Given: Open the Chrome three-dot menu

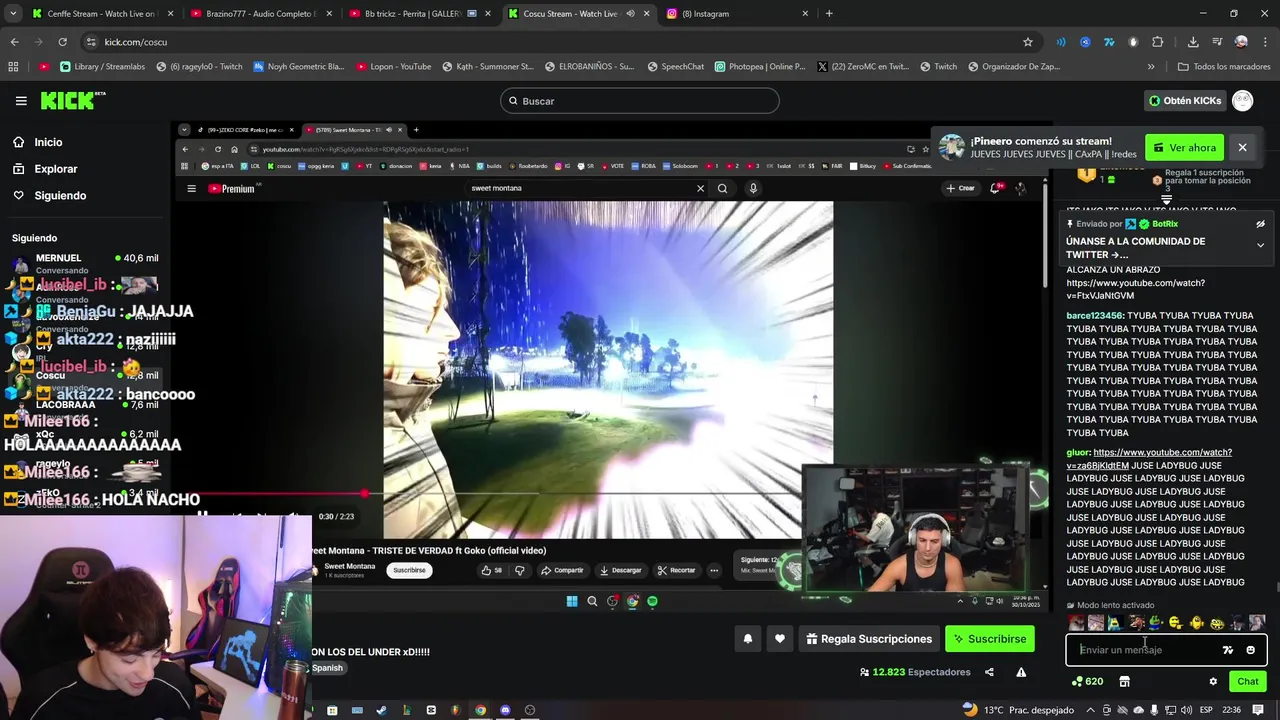Looking at the screenshot, I should (1264, 42).
